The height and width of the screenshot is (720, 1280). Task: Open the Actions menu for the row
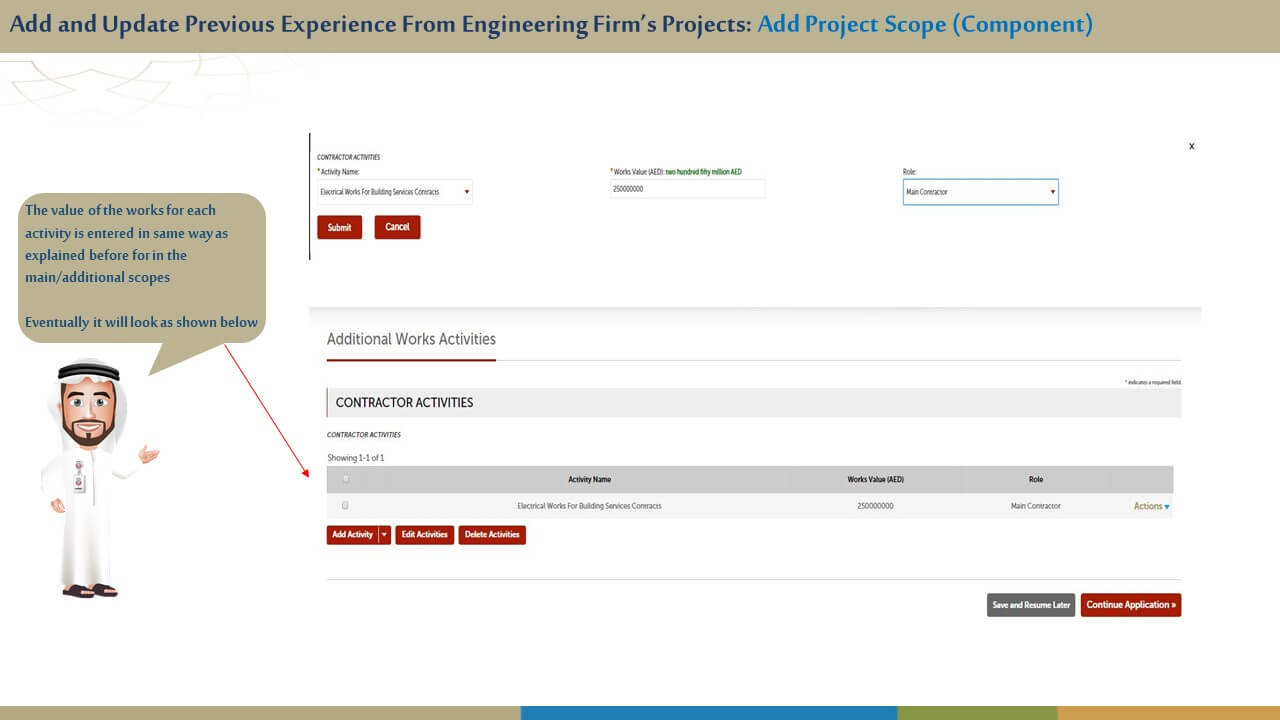[1151, 507]
